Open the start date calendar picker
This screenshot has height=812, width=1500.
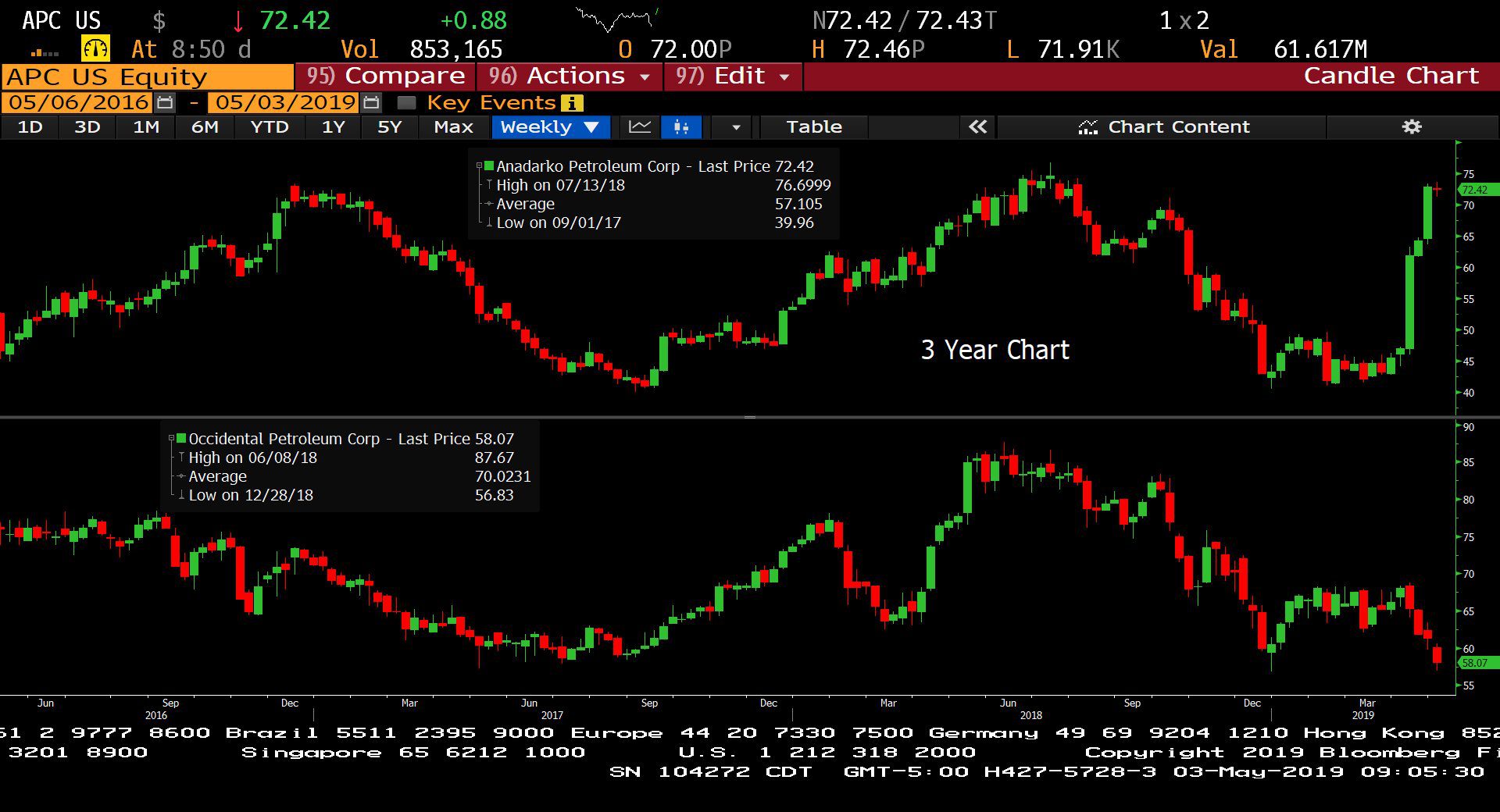pyautogui.click(x=165, y=102)
